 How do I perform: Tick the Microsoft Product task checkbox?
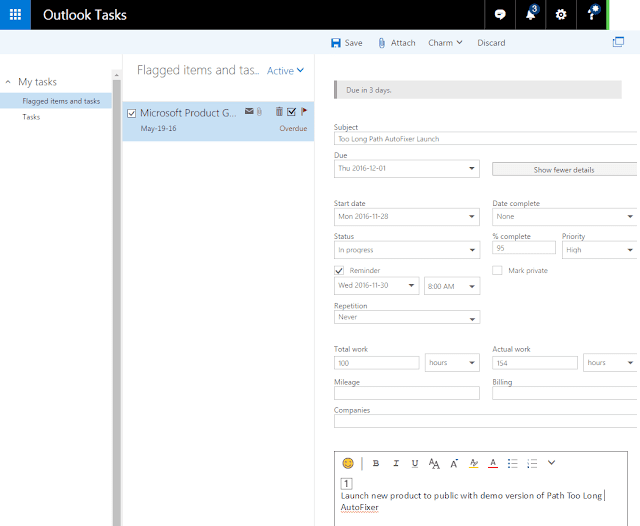click(x=132, y=113)
